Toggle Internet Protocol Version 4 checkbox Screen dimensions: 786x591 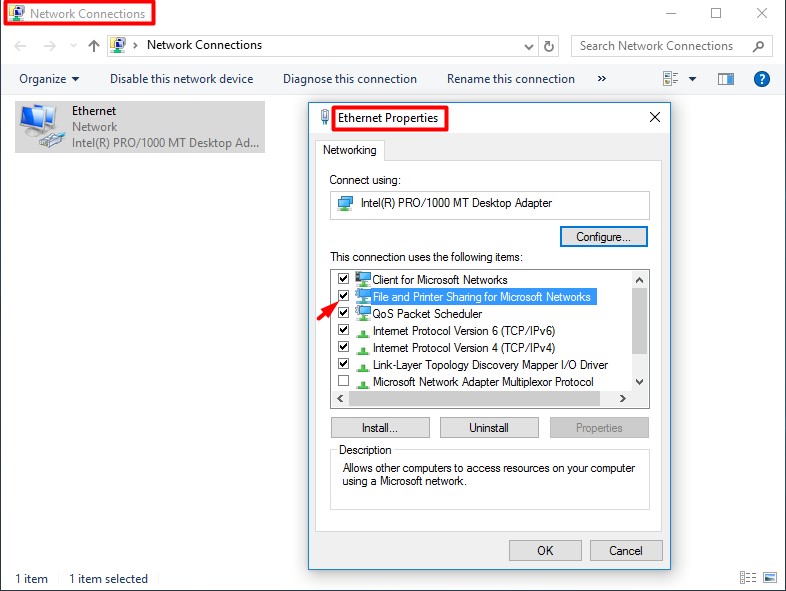343,347
